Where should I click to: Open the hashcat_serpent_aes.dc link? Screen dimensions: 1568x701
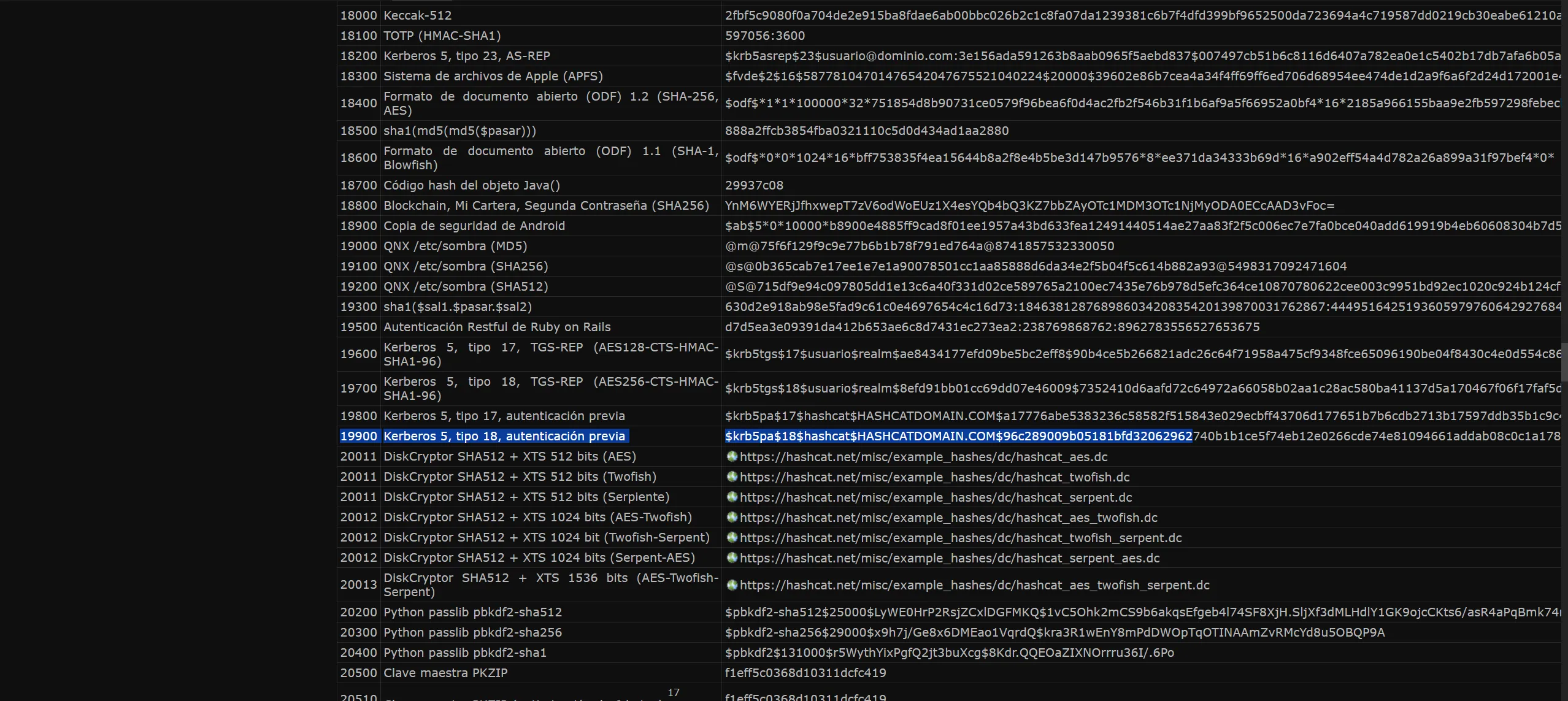point(950,558)
